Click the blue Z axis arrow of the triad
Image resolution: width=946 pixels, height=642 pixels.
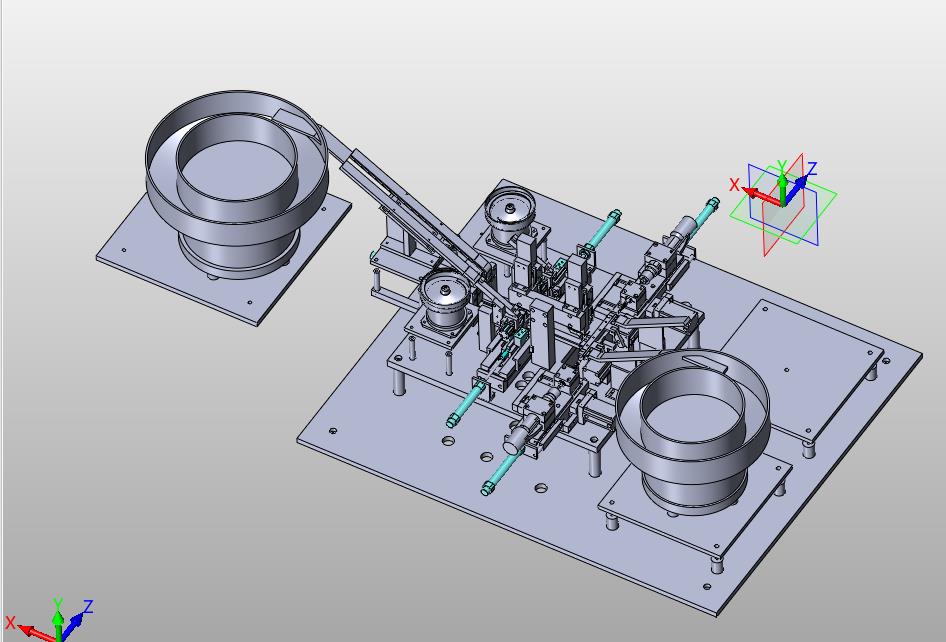click(x=796, y=188)
